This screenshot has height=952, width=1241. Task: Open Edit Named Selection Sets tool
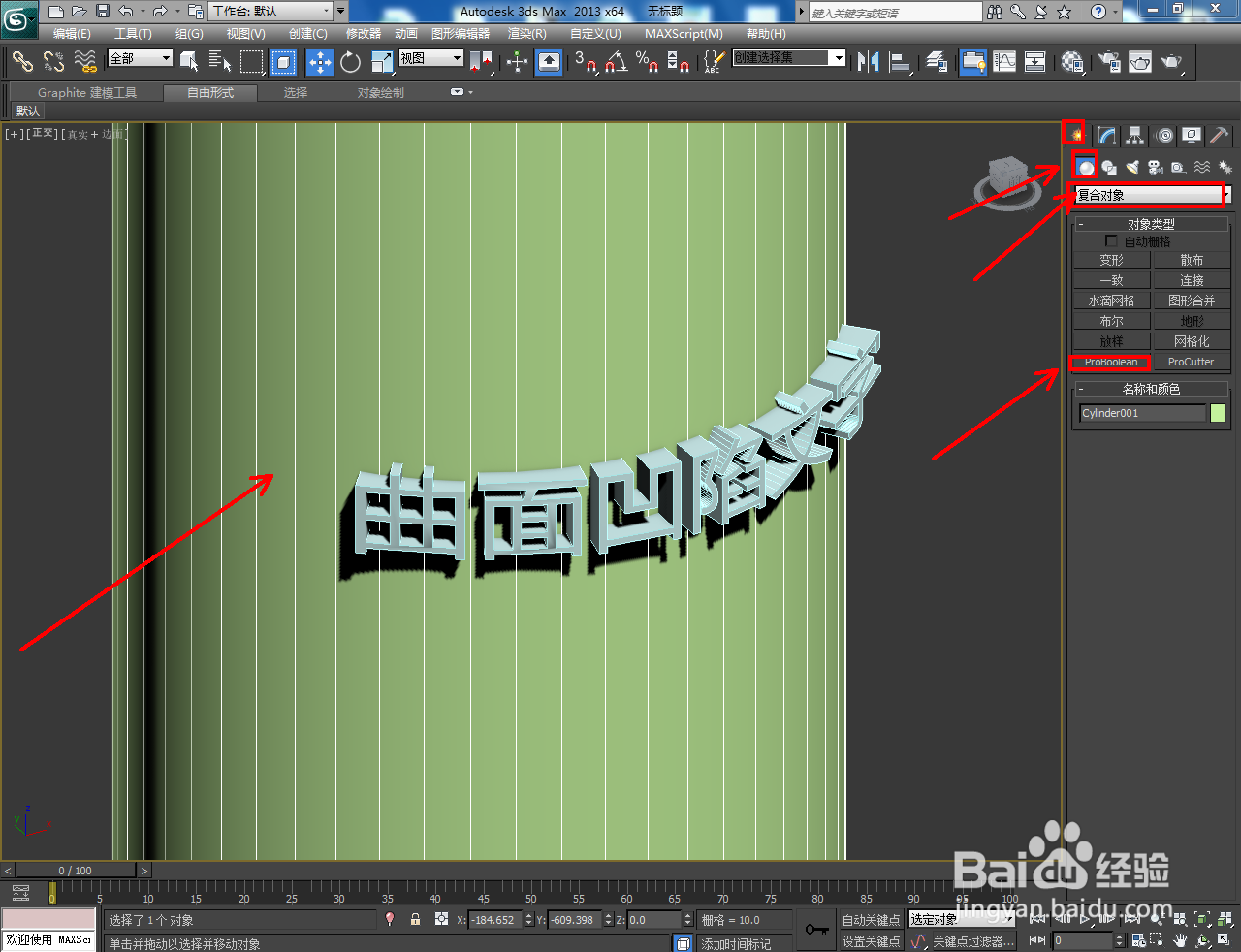pos(713,61)
